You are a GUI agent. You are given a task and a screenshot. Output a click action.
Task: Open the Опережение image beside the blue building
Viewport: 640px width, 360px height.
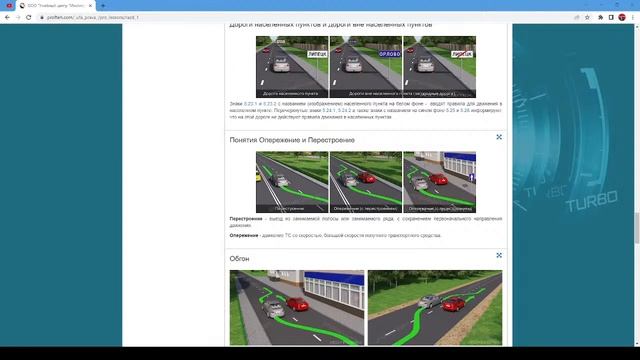click(440, 182)
